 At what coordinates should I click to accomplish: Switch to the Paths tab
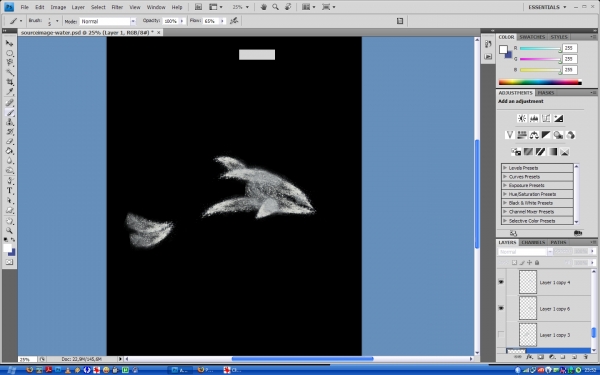tap(558, 243)
